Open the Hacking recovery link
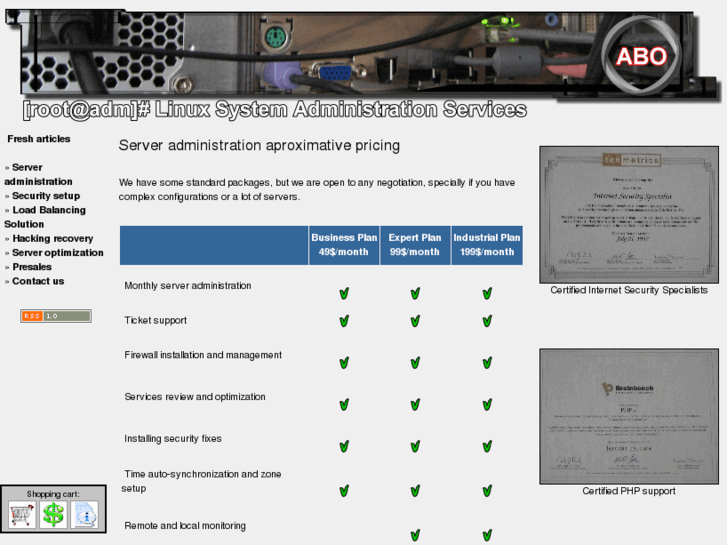This screenshot has height=545, width=727. [x=52, y=238]
